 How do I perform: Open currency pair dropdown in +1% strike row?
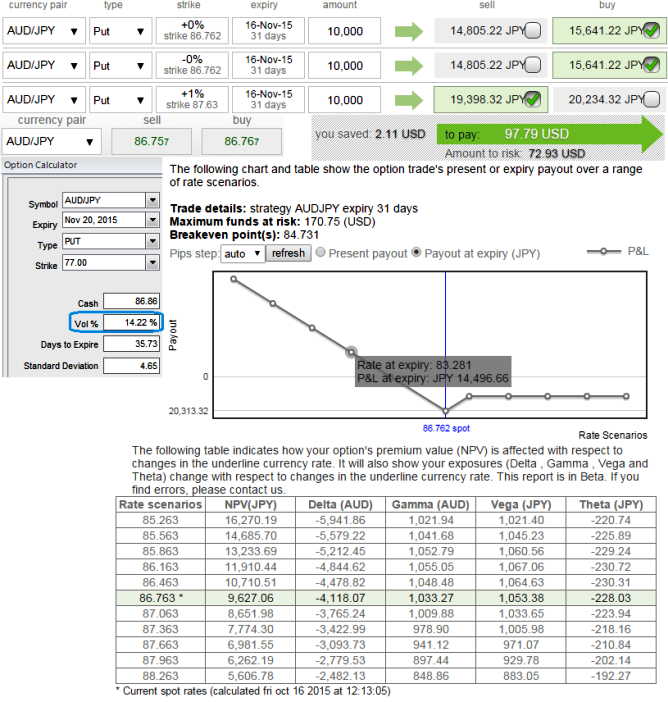pyautogui.click(x=44, y=99)
